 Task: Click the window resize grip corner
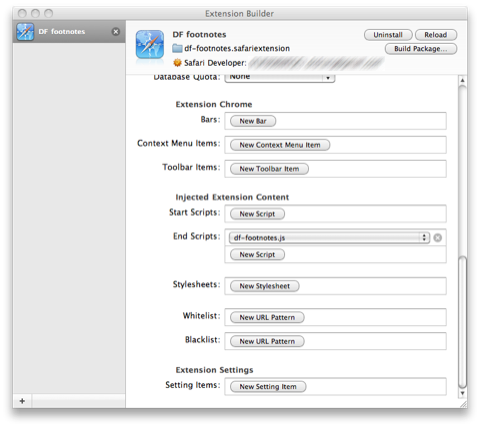click(463, 404)
